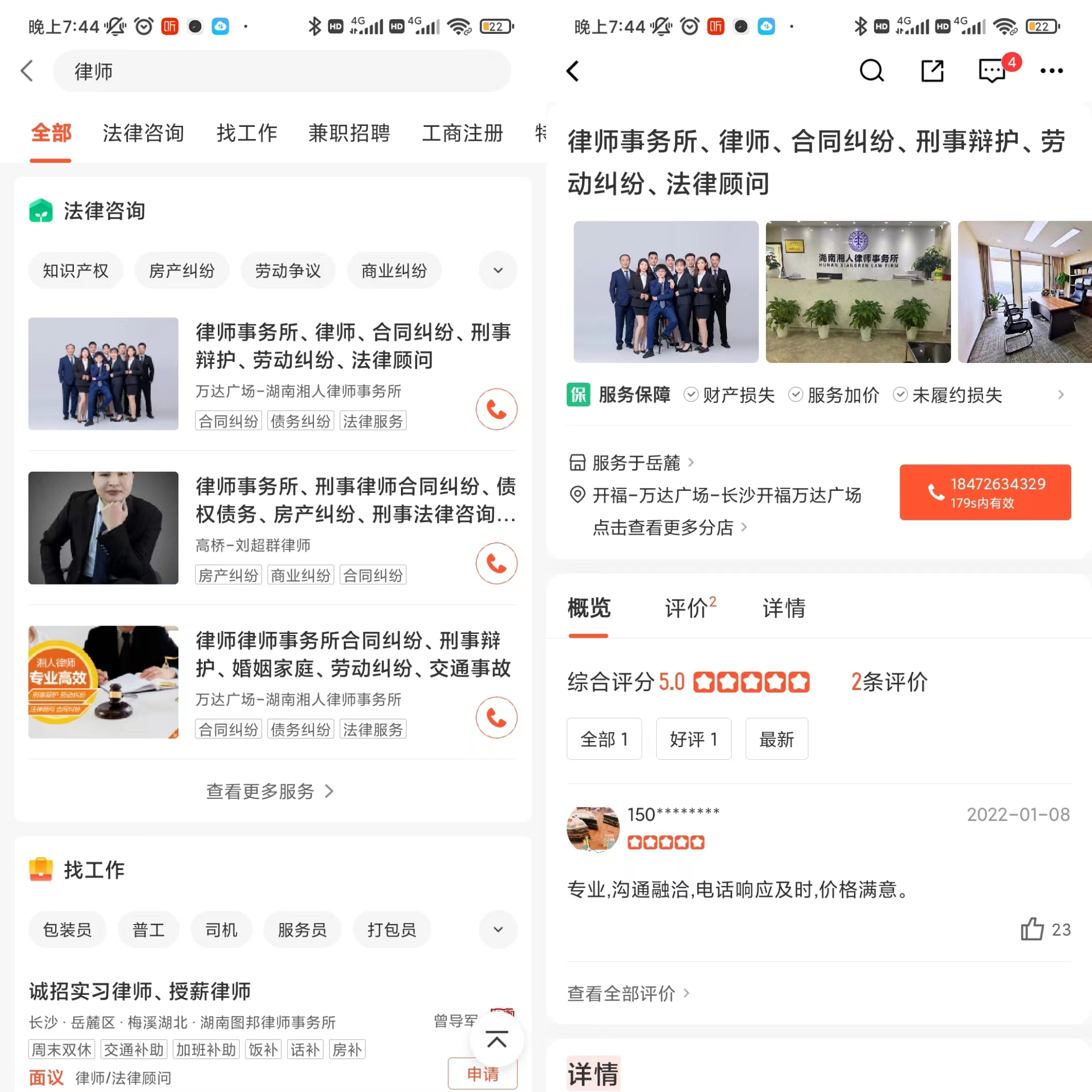1092x1092 pixels.
Task: Open the three-dot more options menu
Action: click(x=1052, y=71)
